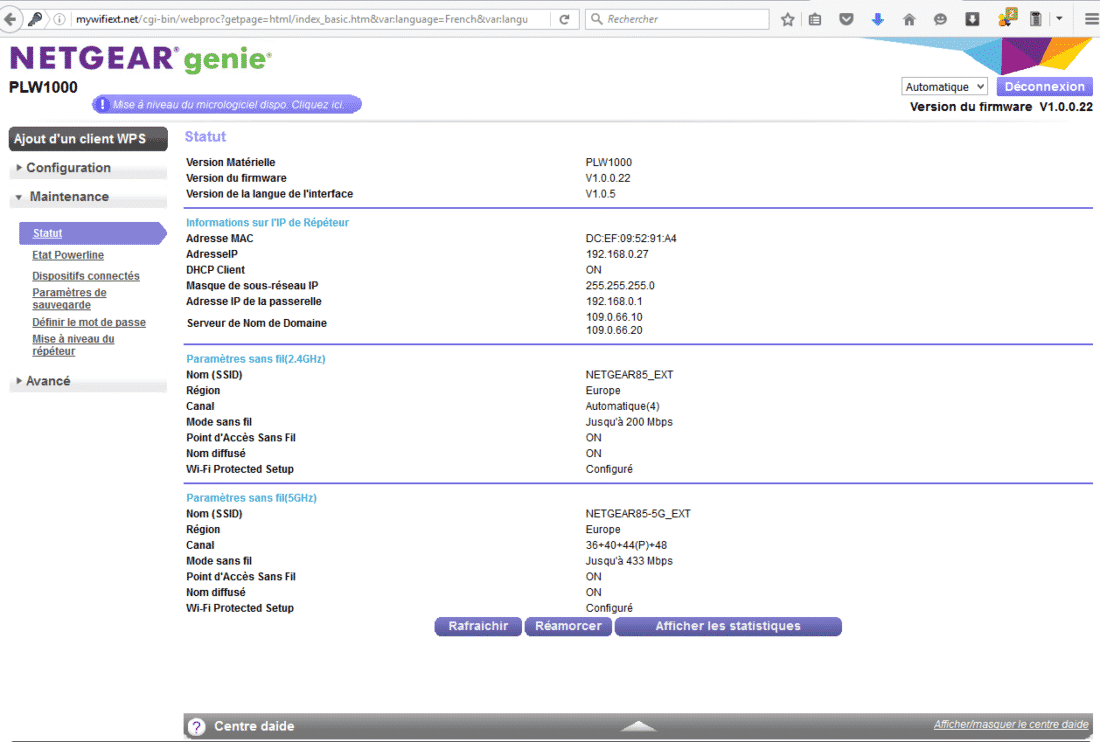The width and height of the screenshot is (1100, 742).
Task: Open the toolbar overflow dropdown arrow
Action: [1059, 19]
